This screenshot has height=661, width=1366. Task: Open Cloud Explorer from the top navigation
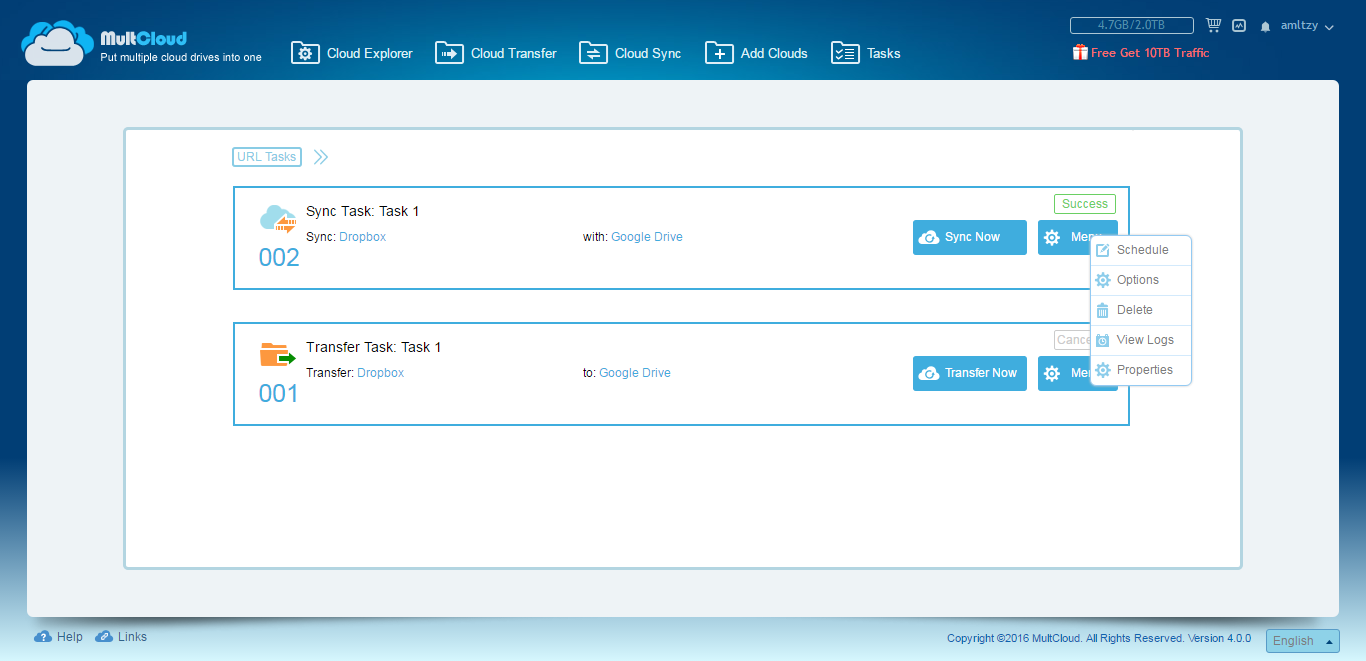(x=352, y=53)
